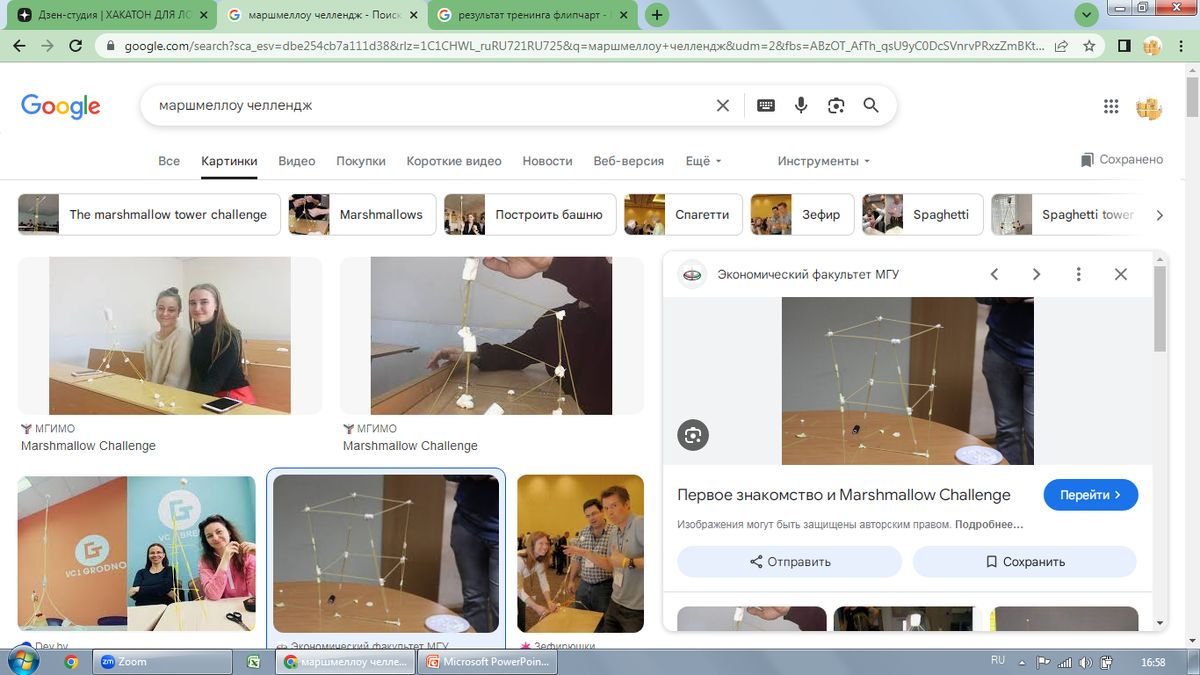Open Chrome's three-dot menu

(x=1181, y=46)
